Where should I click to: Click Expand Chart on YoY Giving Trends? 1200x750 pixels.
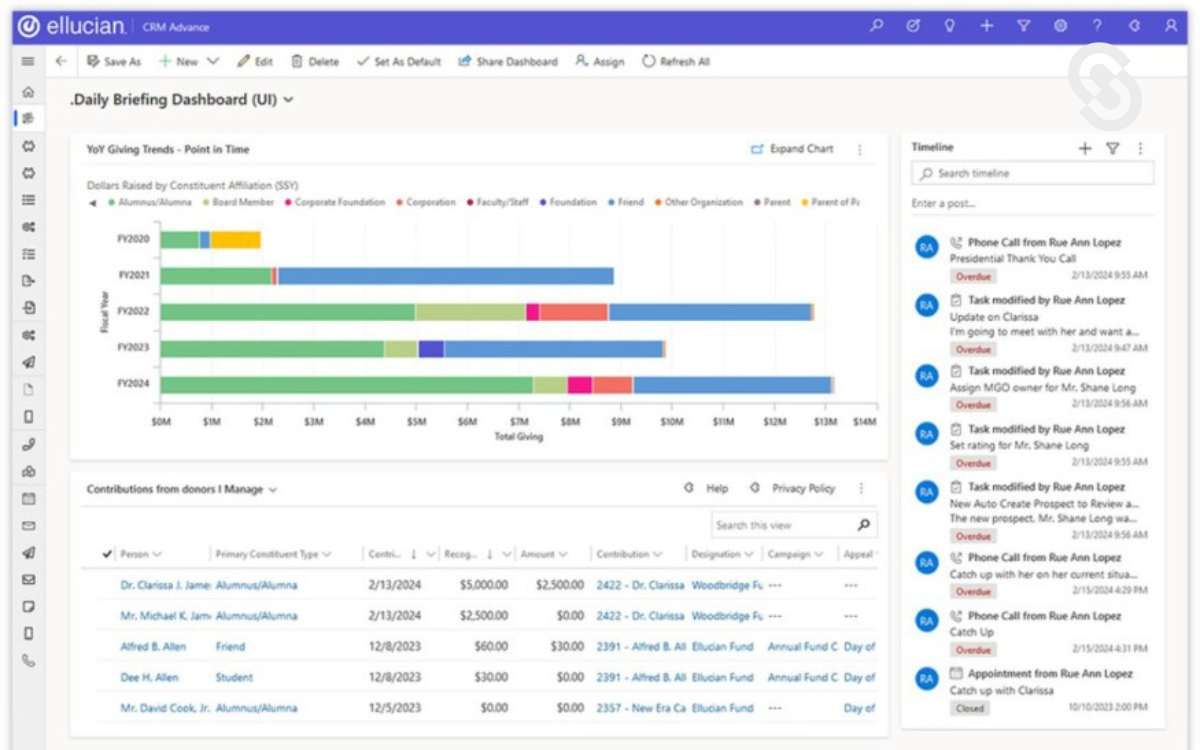[795, 148]
